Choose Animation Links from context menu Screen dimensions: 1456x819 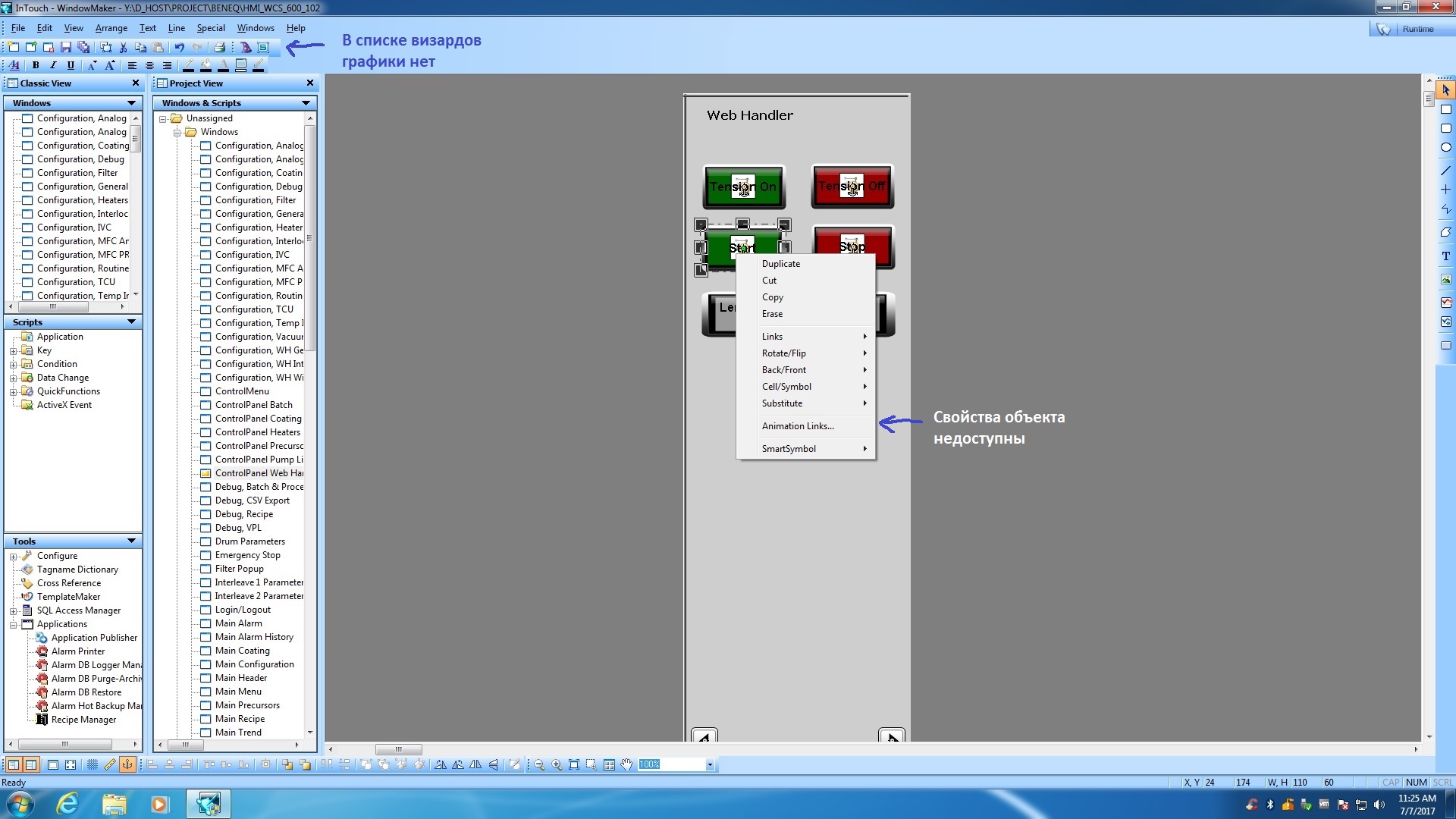click(797, 426)
